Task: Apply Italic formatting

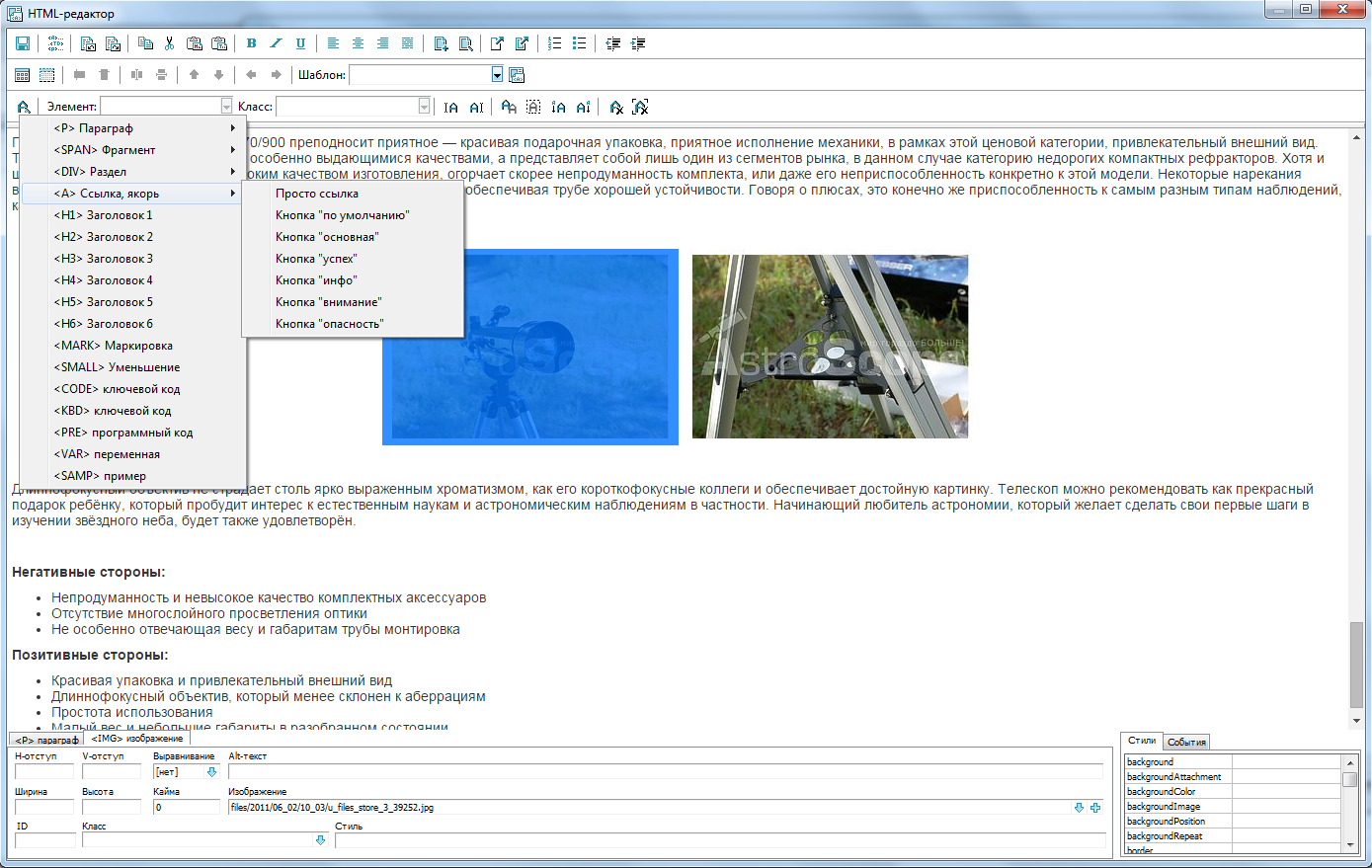Action: (276, 43)
